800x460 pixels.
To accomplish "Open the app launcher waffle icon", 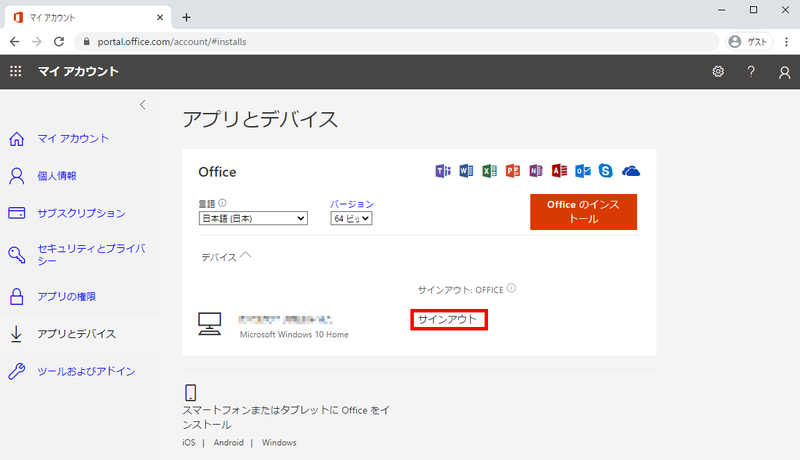I will (x=16, y=71).
